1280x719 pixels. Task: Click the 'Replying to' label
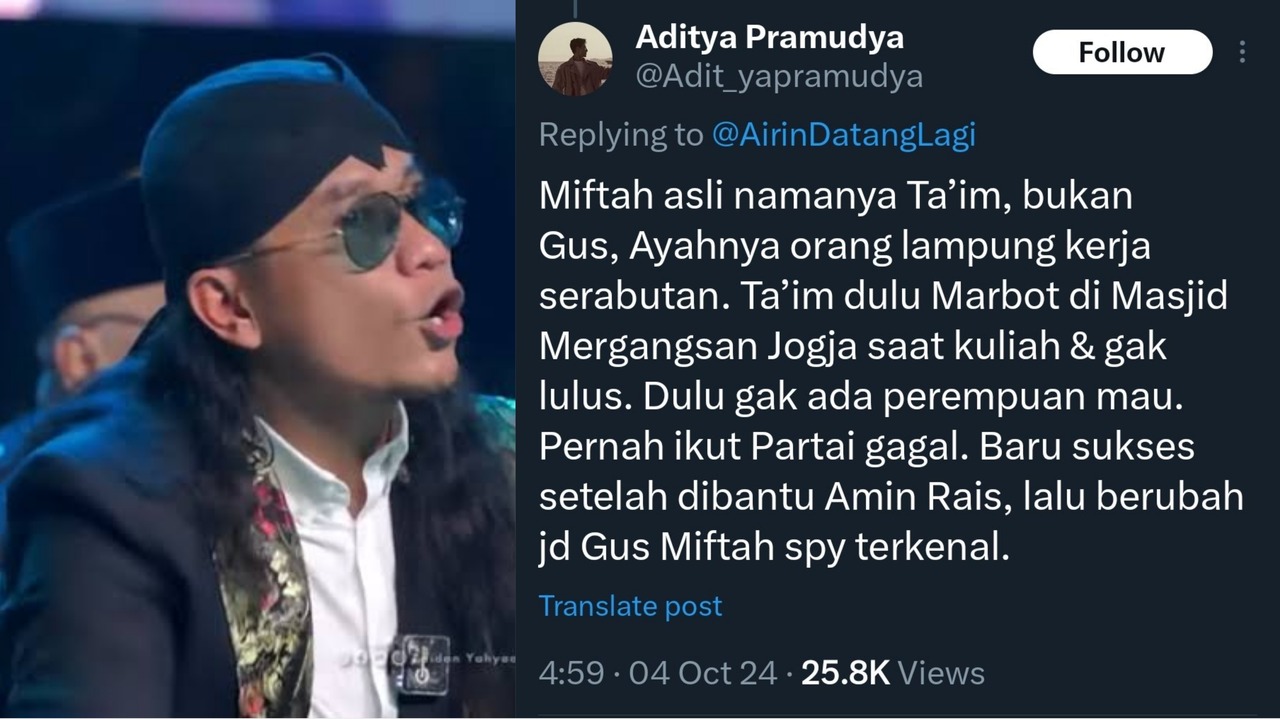point(621,136)
